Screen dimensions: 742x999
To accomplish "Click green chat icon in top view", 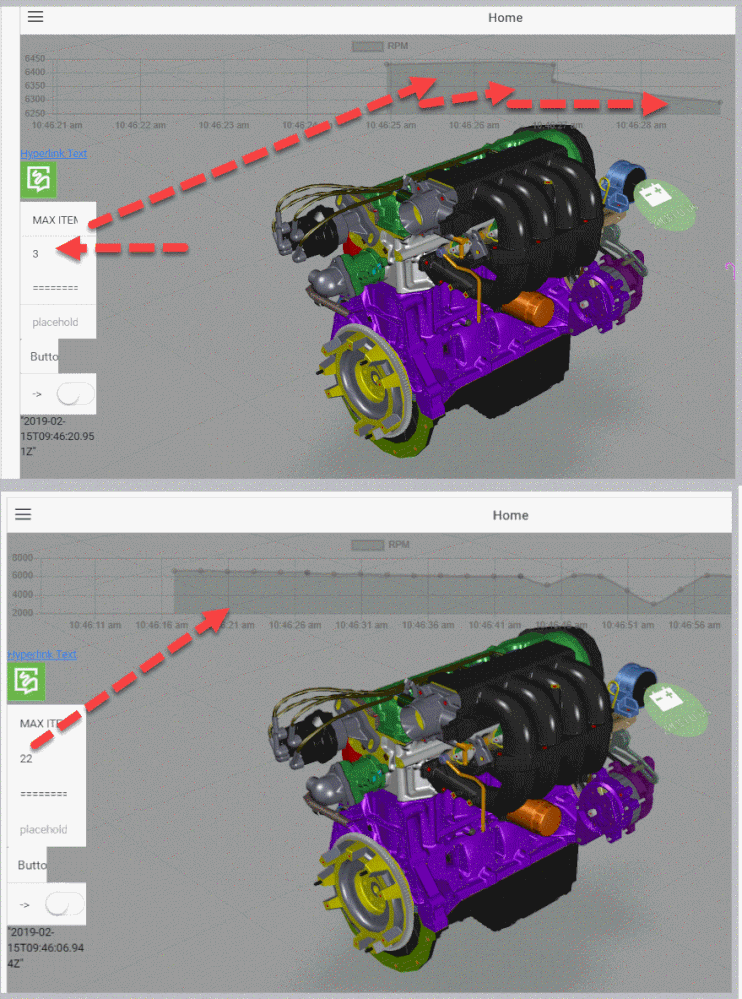I will [x=38, y=180].
